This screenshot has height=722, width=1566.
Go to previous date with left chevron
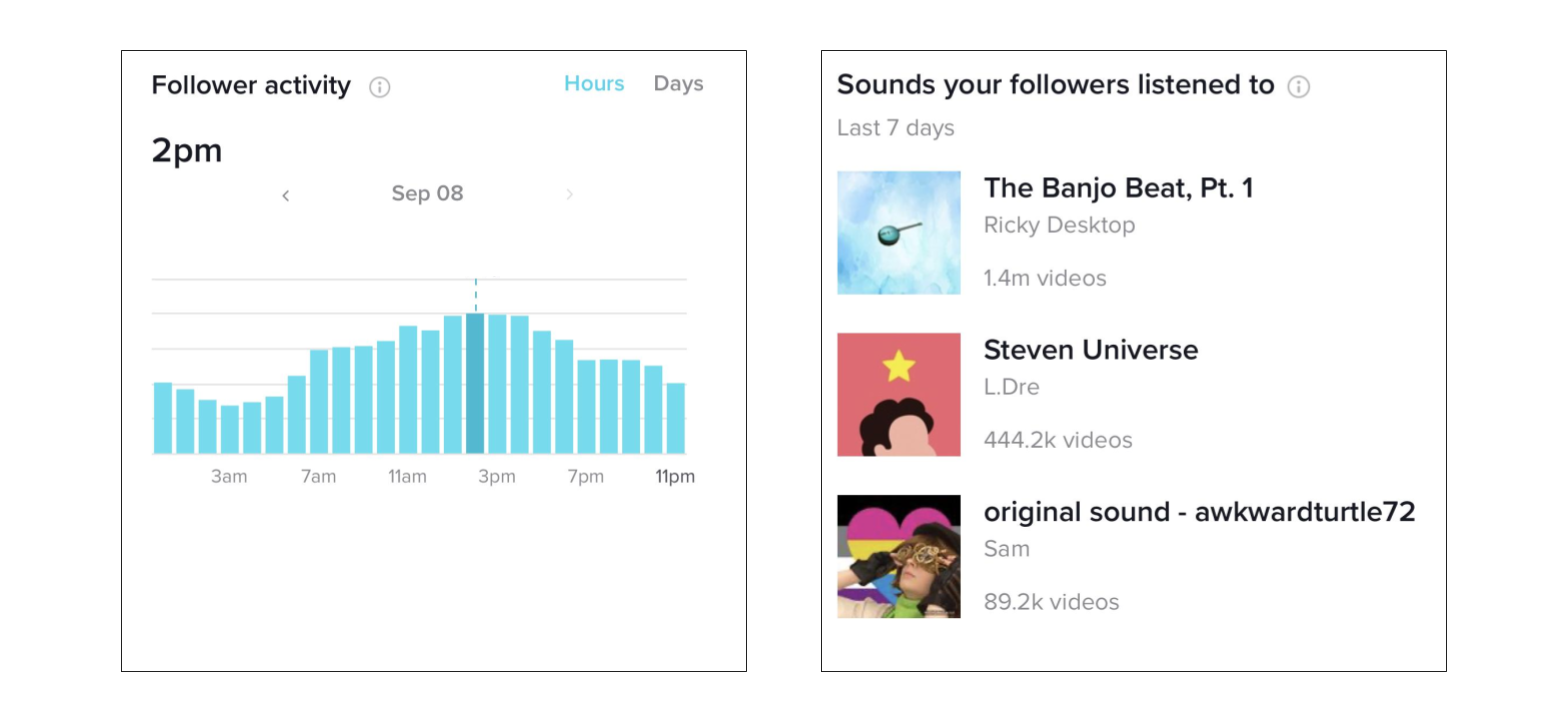(285, 195)
